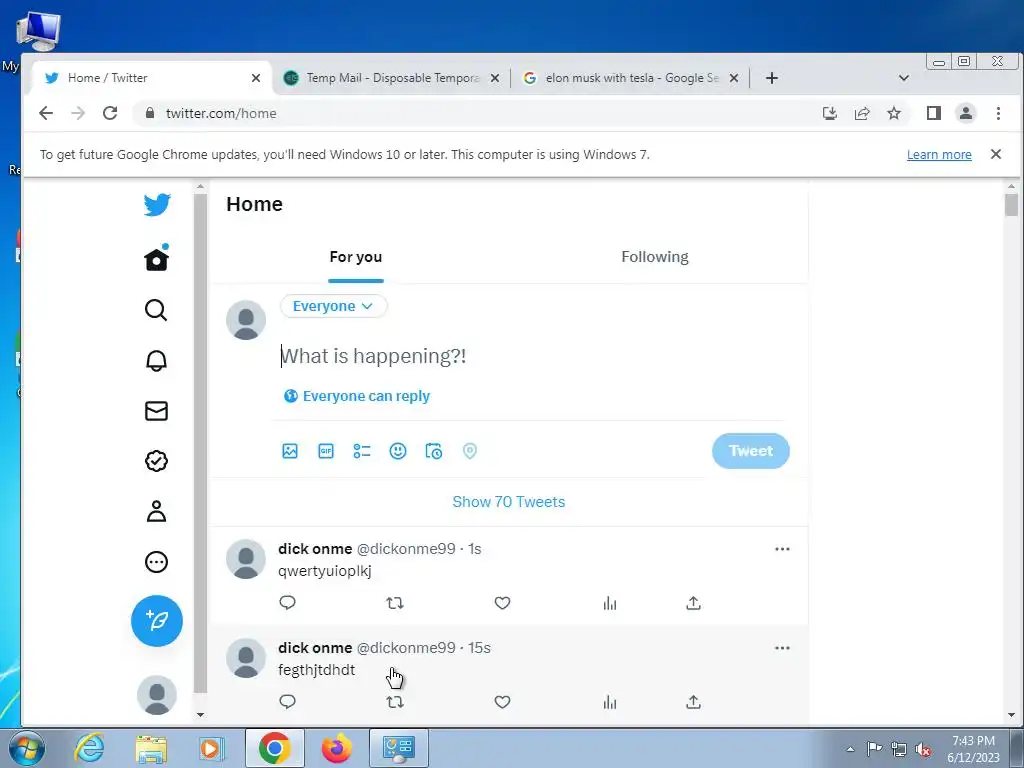Go back with browser back arrow
This screenshot has width=1024, height=768.
tap(46, 113)
